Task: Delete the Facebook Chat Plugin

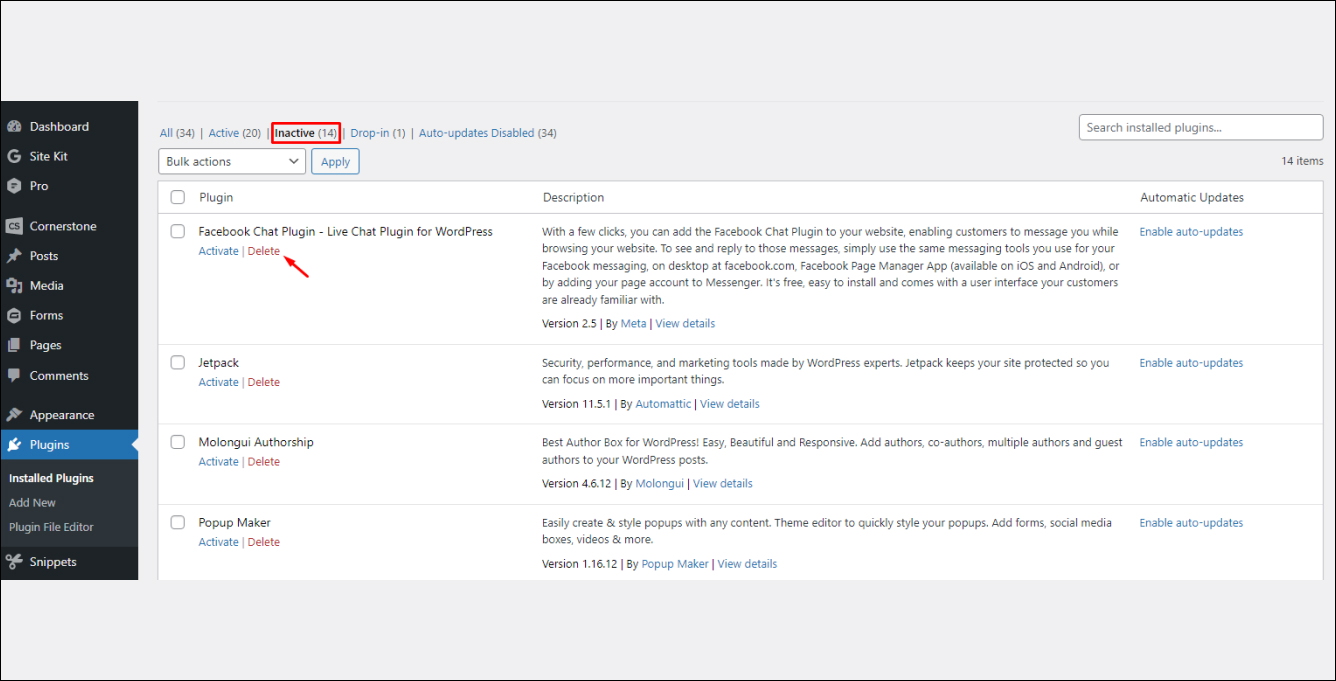Action: tap(264, 251)
